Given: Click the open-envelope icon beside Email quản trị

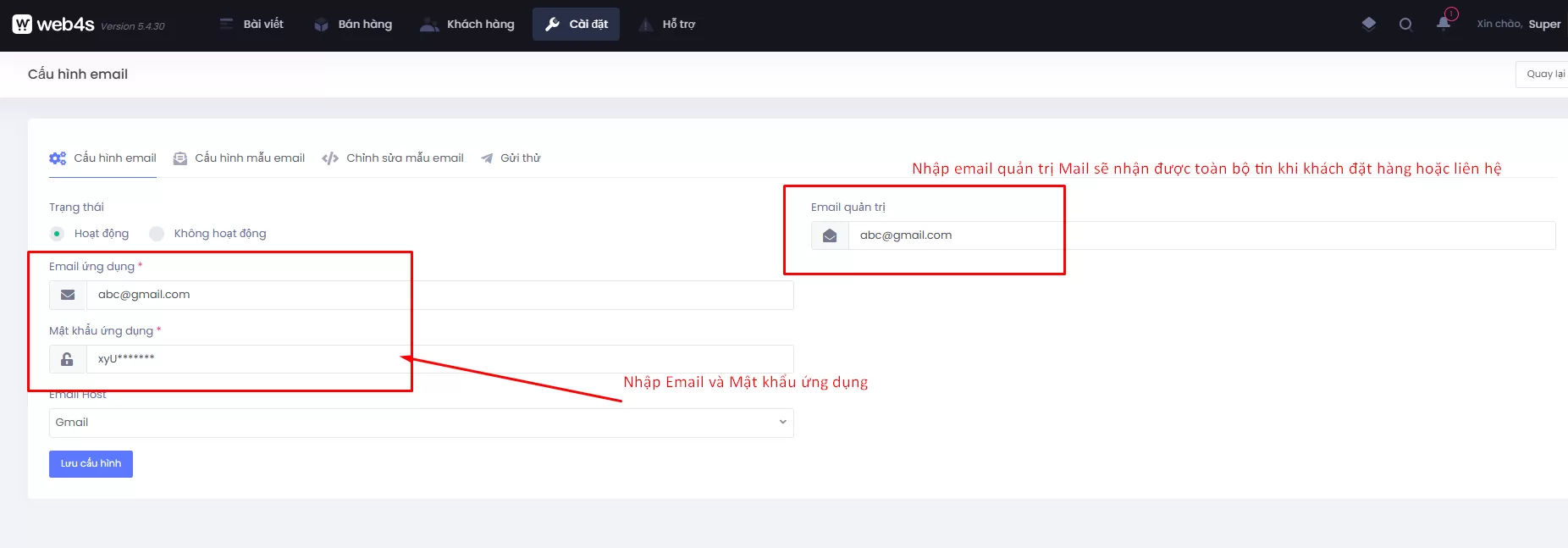Looking at the screenshot, I should click(830, 235).
